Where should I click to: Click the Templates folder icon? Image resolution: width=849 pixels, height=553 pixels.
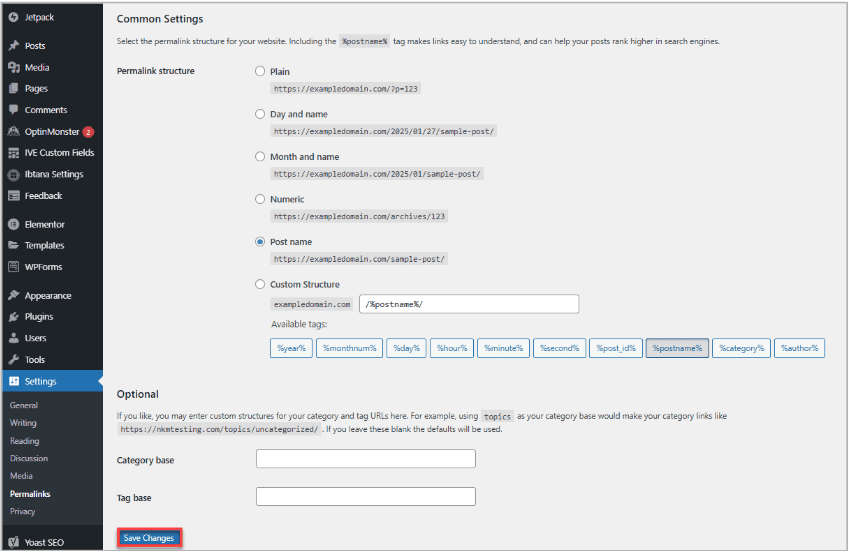(14, 245)
